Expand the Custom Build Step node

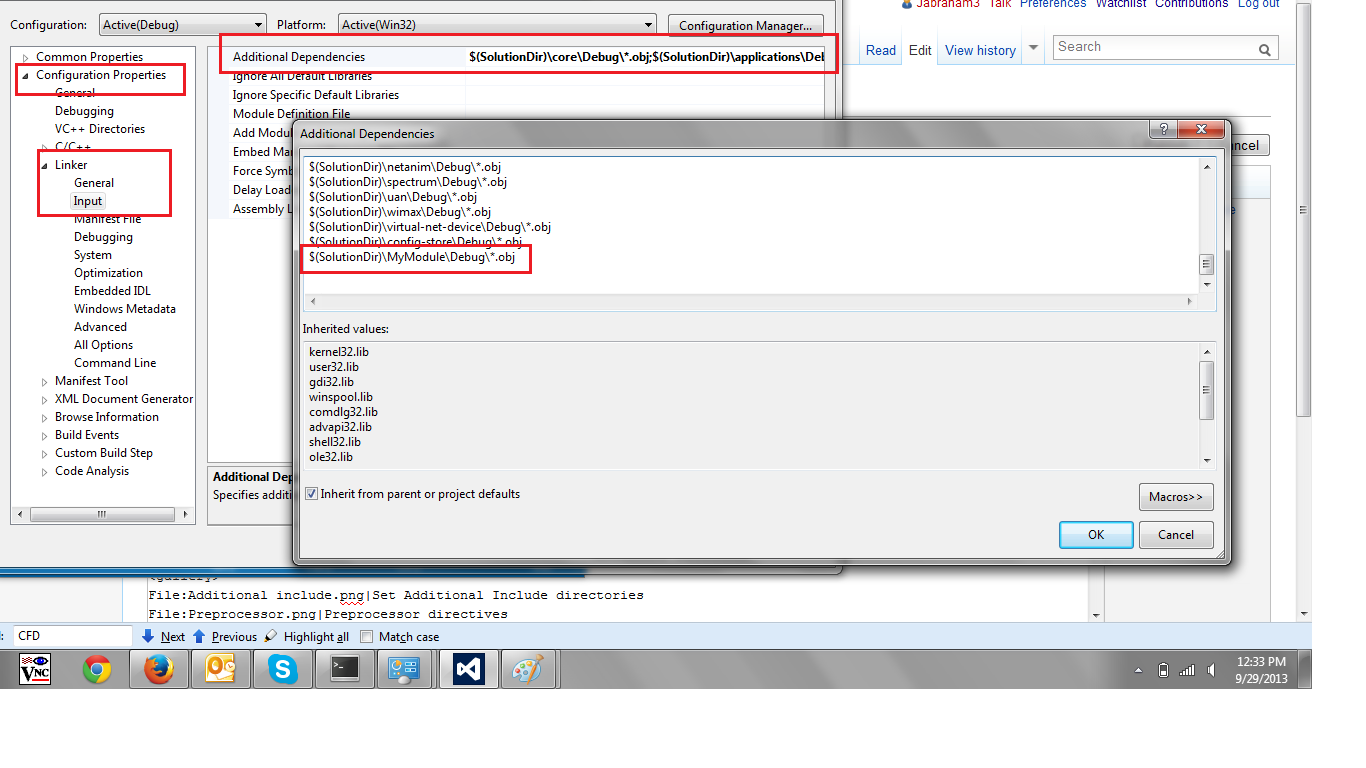45,453
